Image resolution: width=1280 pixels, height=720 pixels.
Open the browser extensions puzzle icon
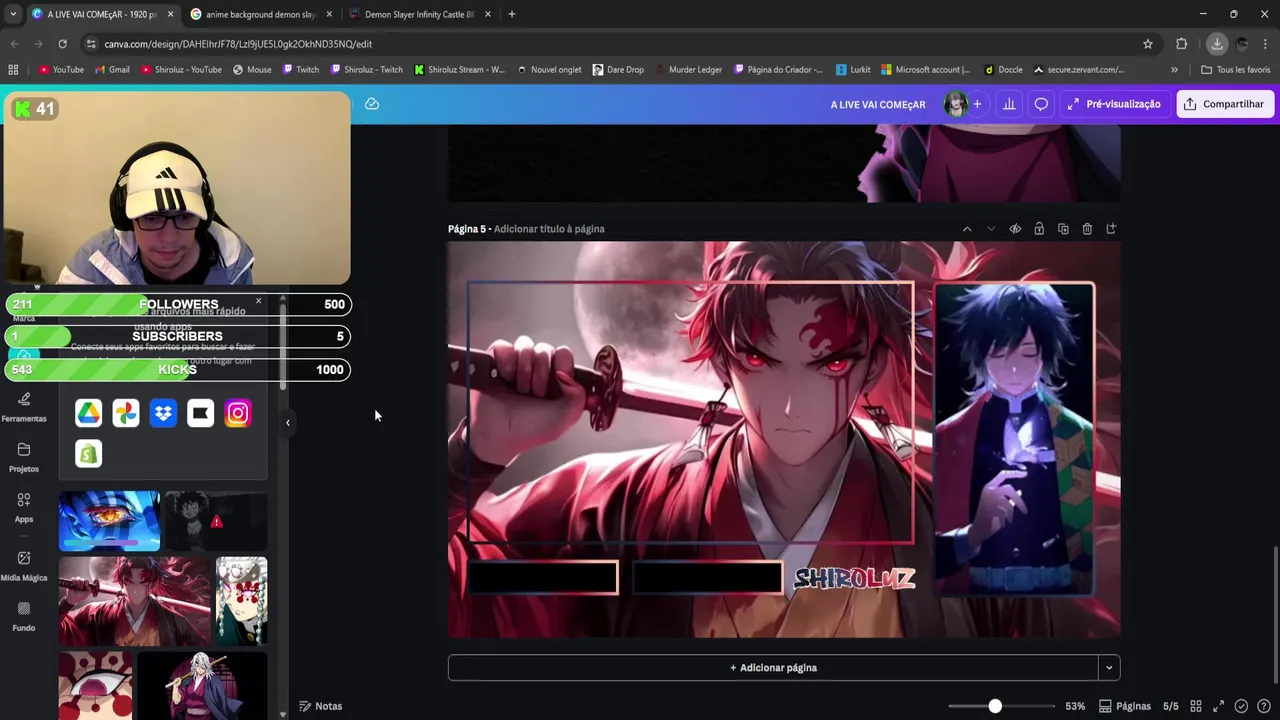click(x=1182, y=44)
